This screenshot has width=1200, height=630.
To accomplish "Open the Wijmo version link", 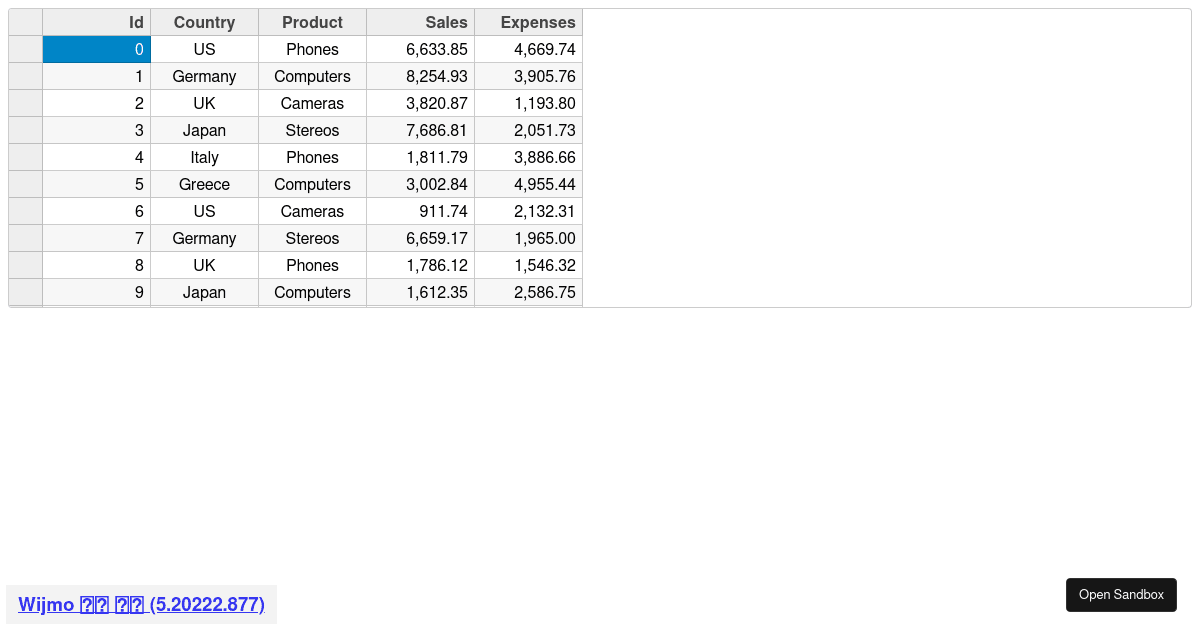I will point(141,604).
